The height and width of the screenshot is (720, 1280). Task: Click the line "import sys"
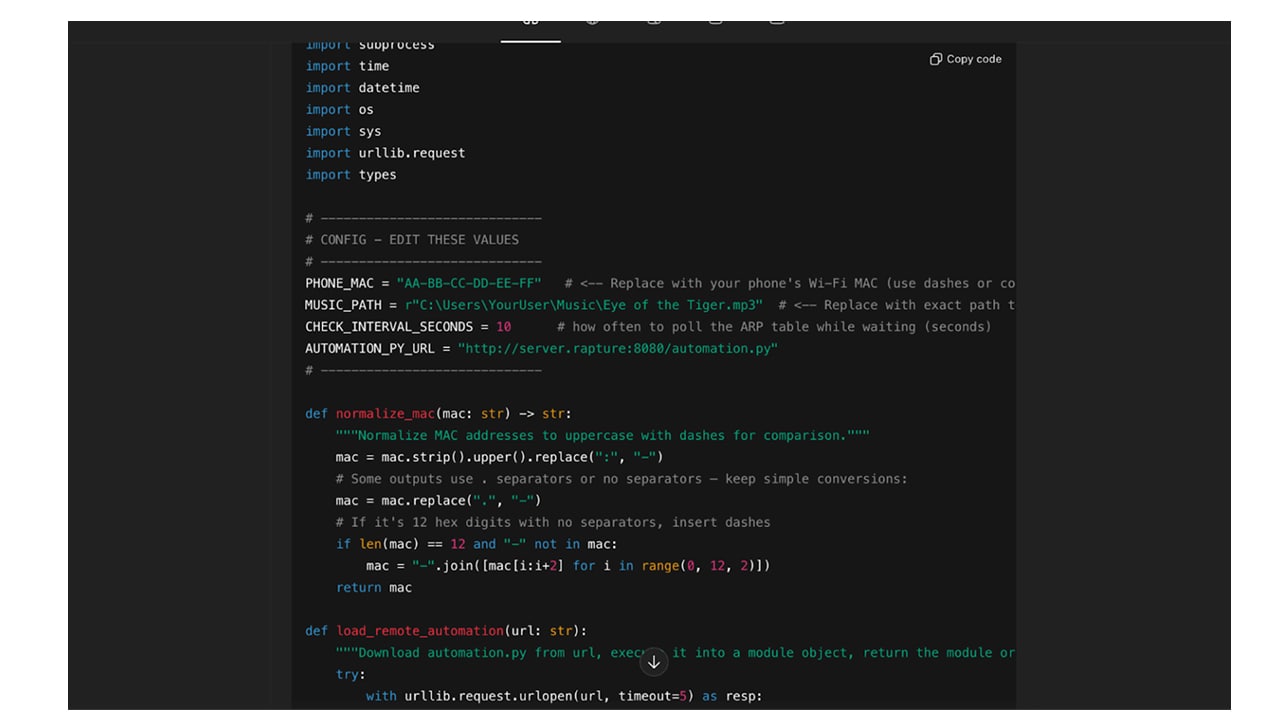click(343, 131)
